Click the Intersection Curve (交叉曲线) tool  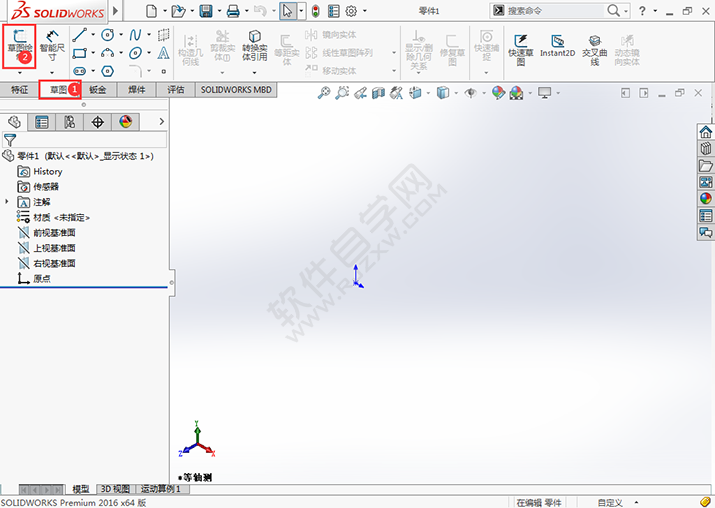pos(595,49)
